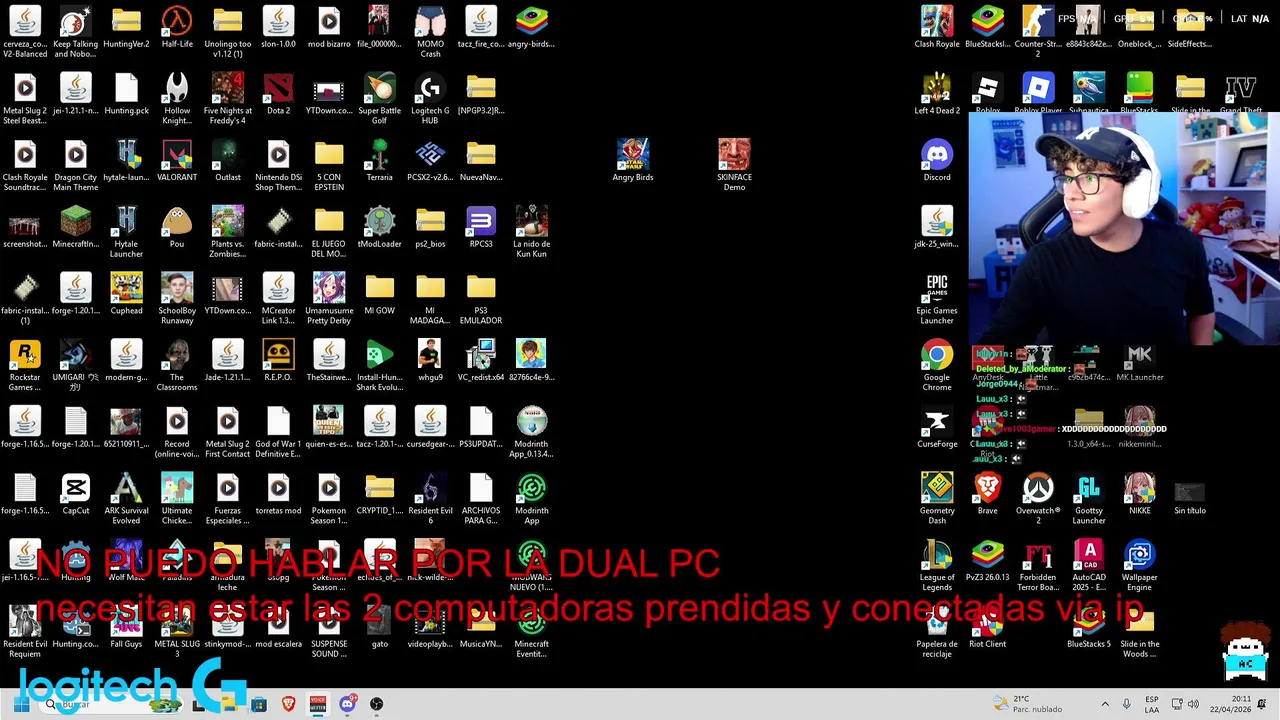The width and height of the screenshot is (1280, 720).
Task: Select the PCSX2 emulator shortcut
Action: pos(430,161)
